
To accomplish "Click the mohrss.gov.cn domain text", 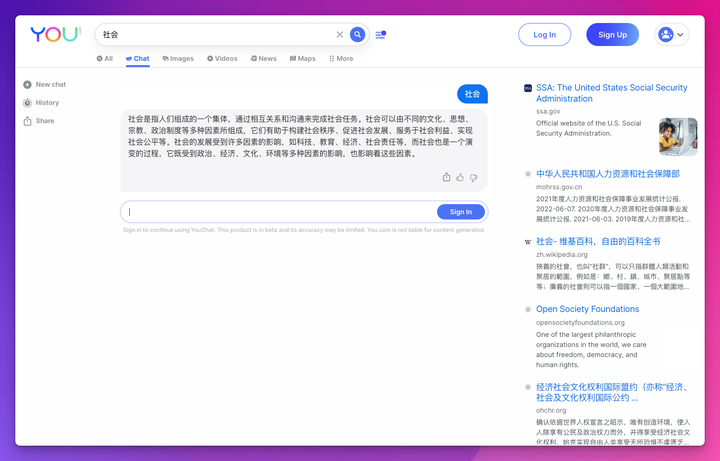I will 559,187.
